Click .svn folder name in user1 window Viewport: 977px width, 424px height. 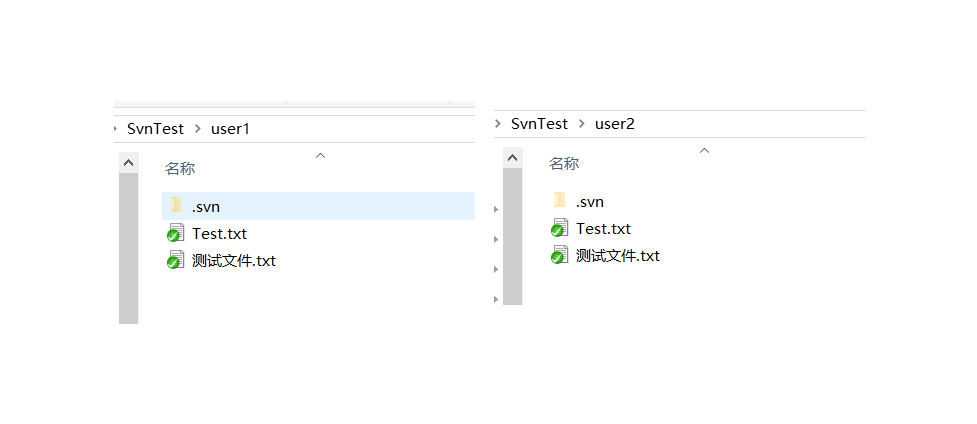tap(206, 206)
